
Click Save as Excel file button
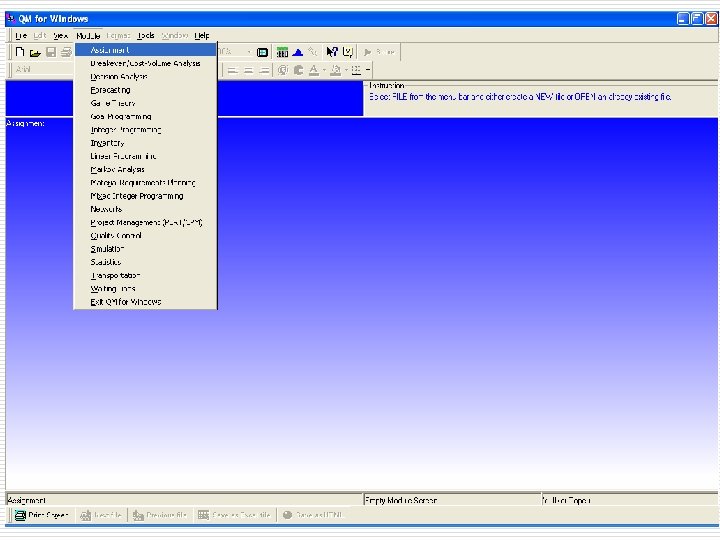point(234,515)
